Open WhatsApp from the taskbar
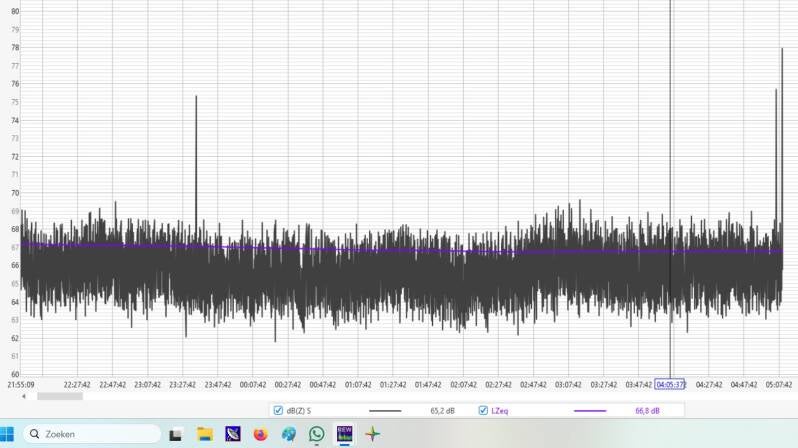Image resolution: width=798 pixels, height=448 pixels. [x=317, y=434]
